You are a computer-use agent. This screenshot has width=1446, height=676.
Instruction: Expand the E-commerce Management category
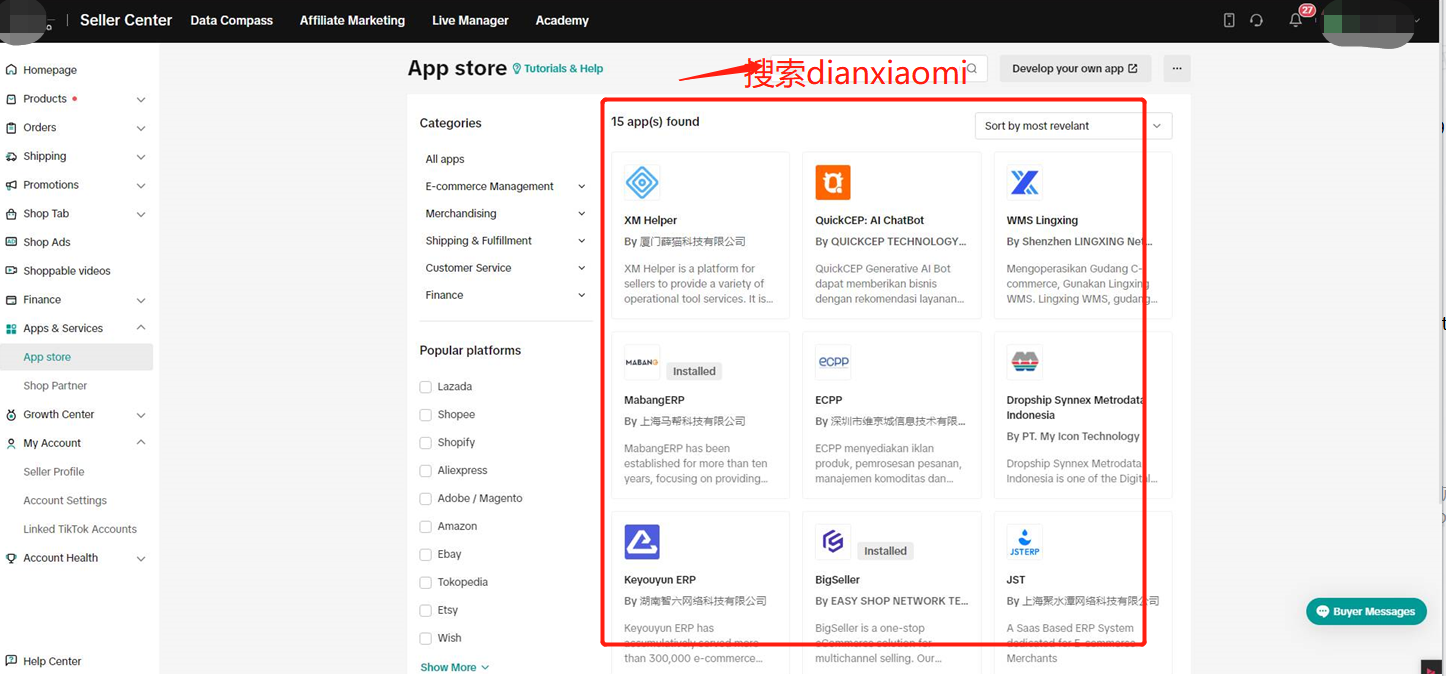[x=581, y=187]
